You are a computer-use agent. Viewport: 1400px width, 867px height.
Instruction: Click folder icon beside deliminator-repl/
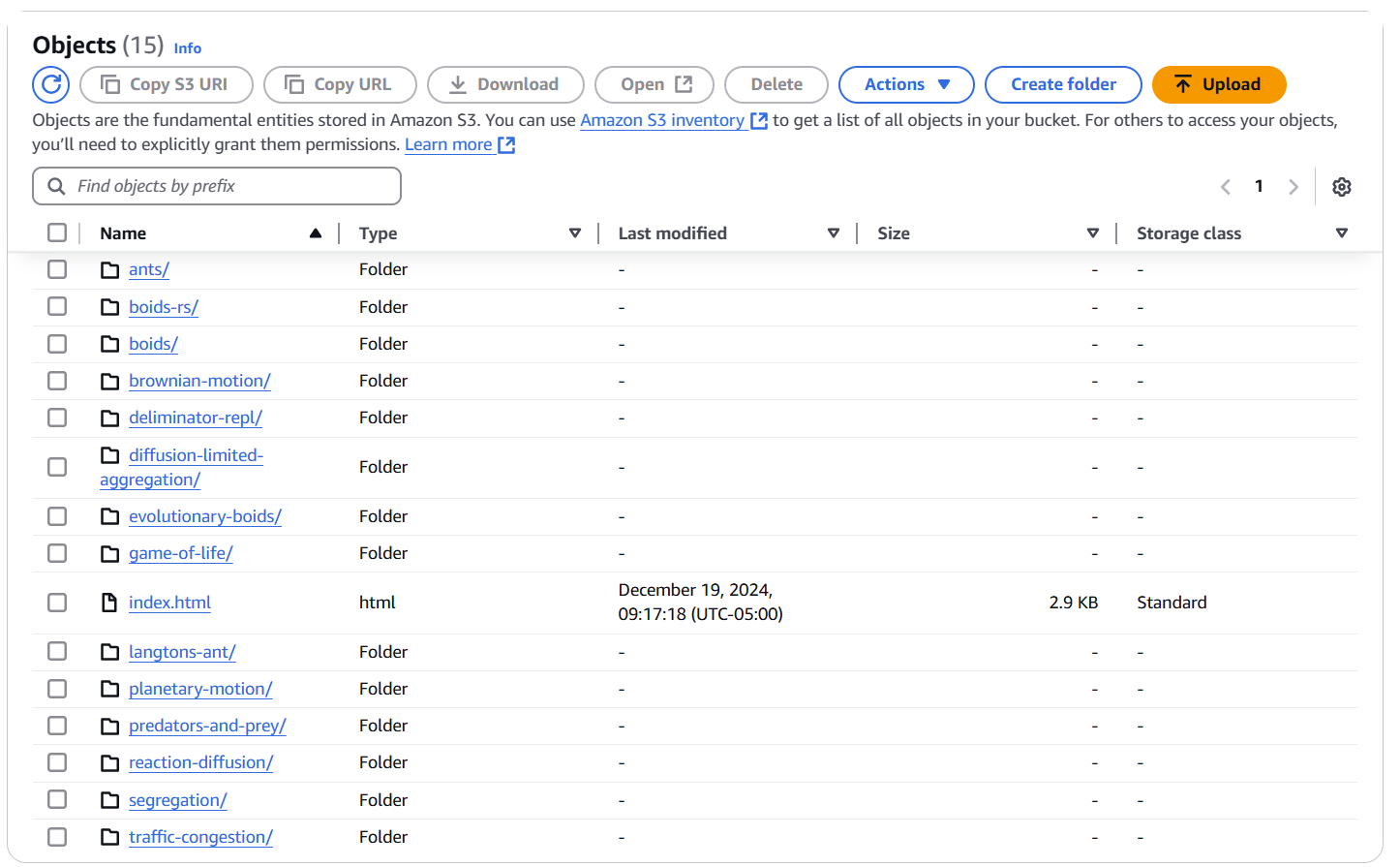click(x=110, y=418)
